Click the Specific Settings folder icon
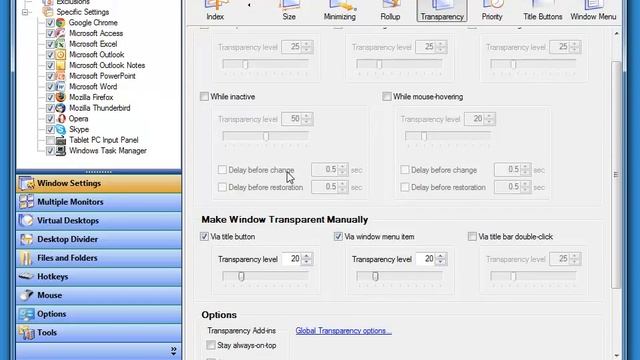 (x=48, y=12)
